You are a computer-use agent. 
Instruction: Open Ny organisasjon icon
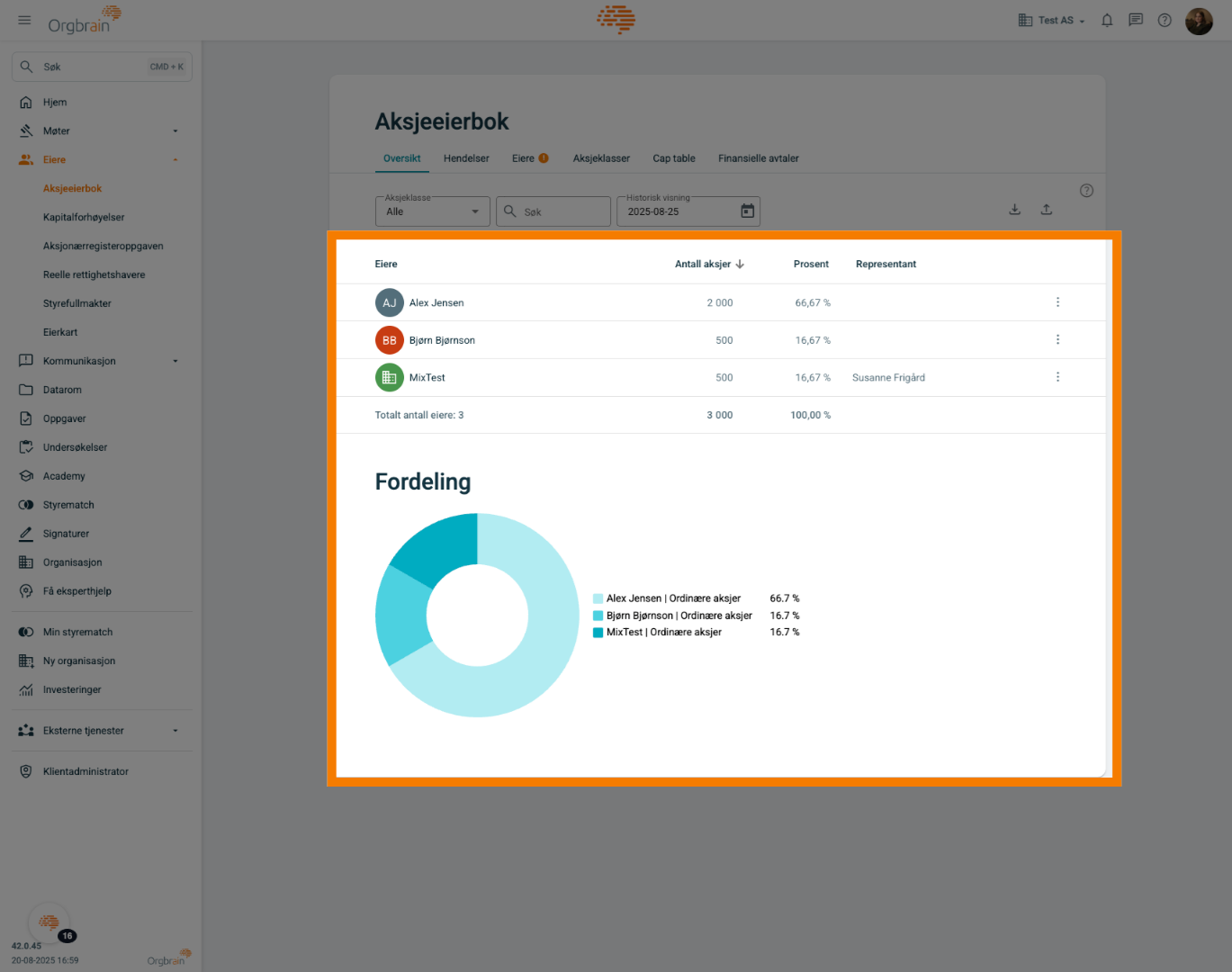click(26, 661)
